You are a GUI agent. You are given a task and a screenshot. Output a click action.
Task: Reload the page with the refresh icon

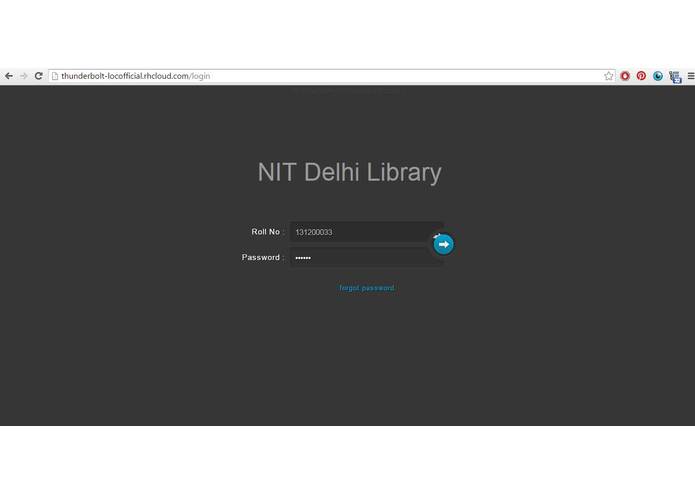click(x=39, y=76)
